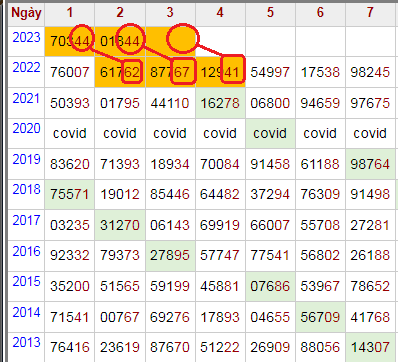Click green cell 56709 in 2014

320,317
